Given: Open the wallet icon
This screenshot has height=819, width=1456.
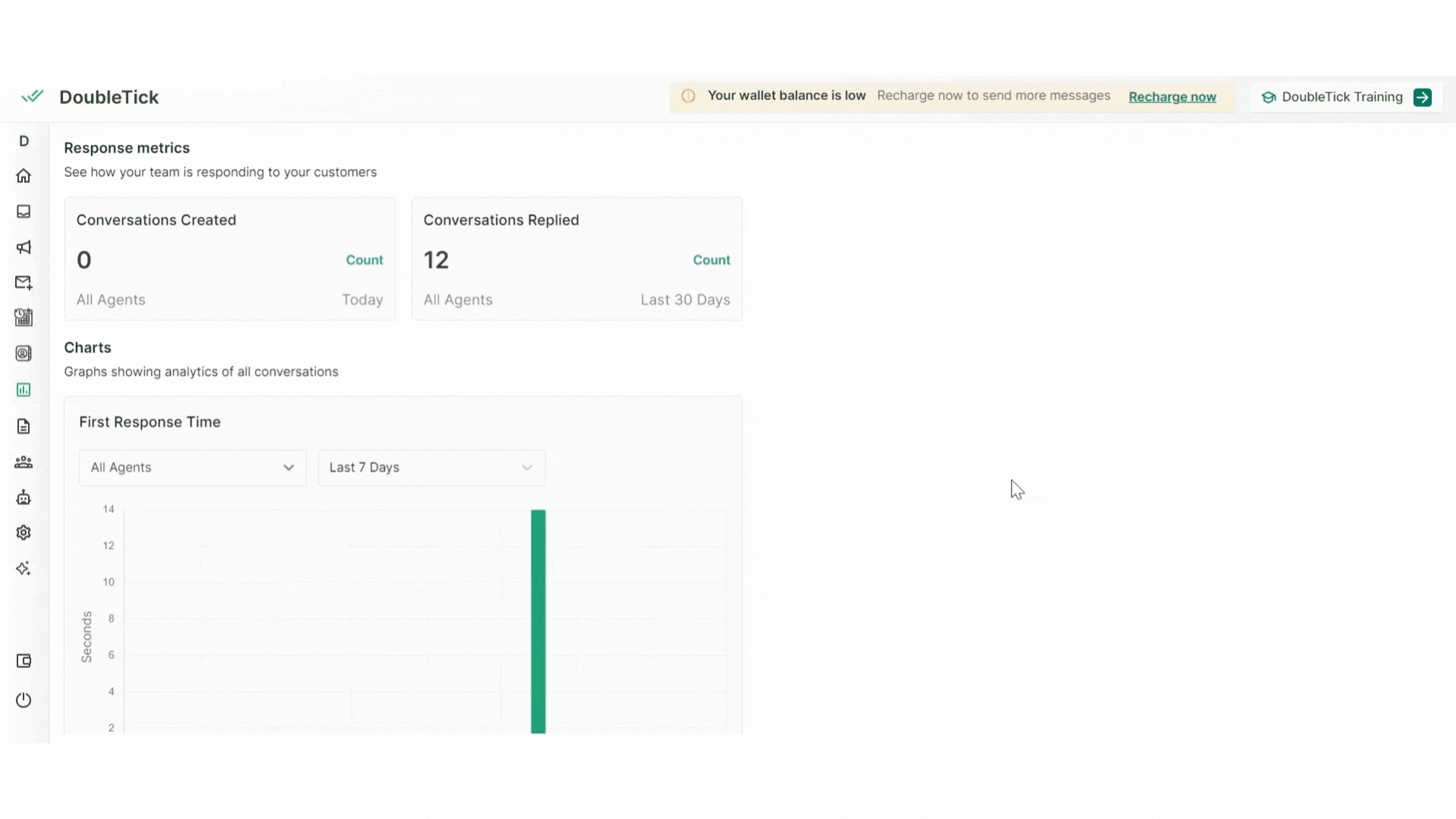Looking at the screenshot, I should click(x=24, y=661).
